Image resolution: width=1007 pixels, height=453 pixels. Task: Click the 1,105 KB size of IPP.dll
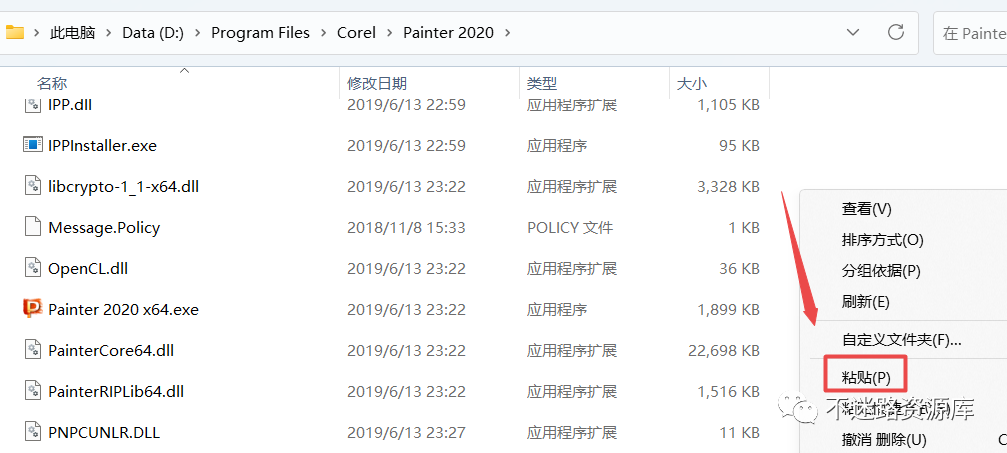728,104
